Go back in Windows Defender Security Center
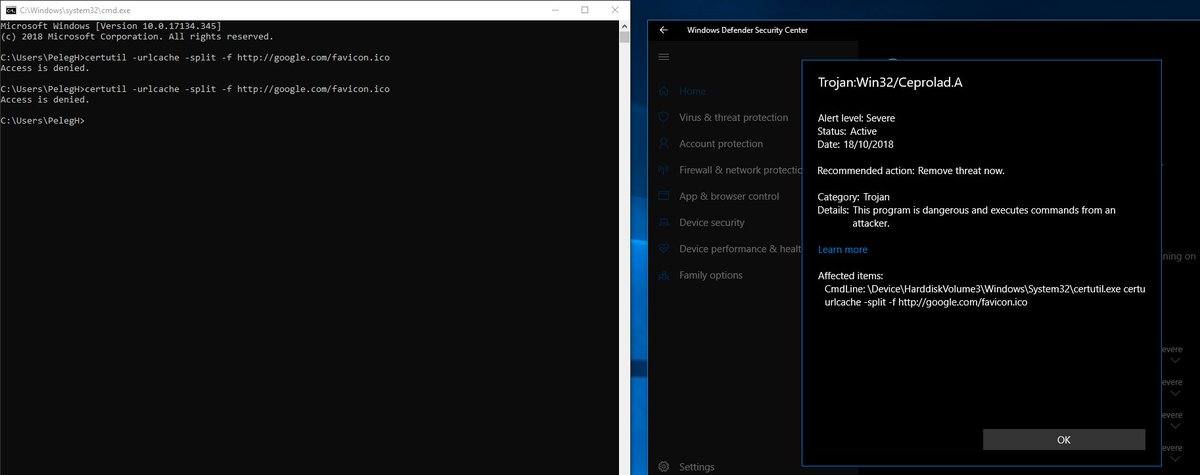The height and width of the screenshot is (475, 1200). (664, 30)
